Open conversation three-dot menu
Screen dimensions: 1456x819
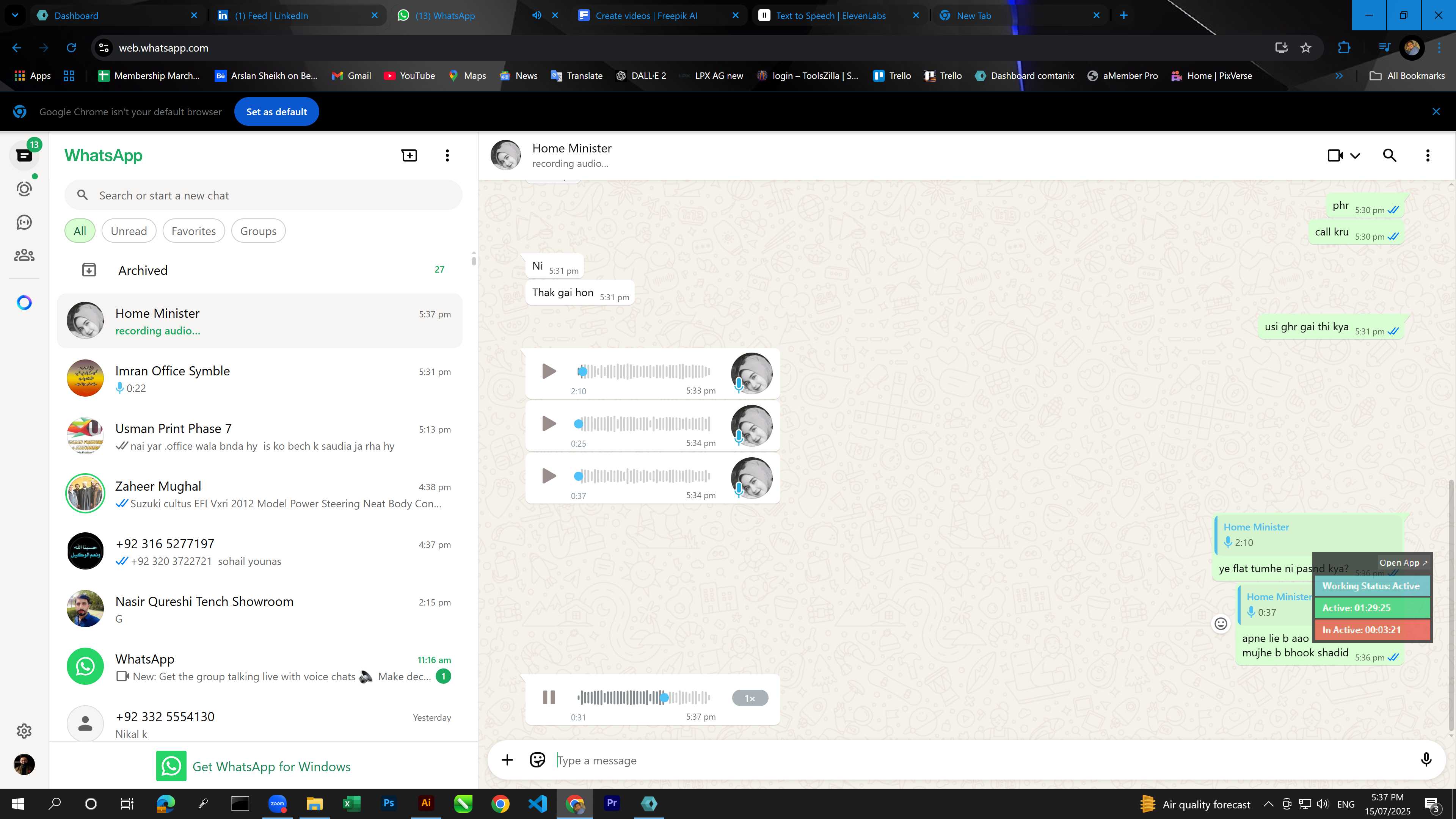(1428, 155)
